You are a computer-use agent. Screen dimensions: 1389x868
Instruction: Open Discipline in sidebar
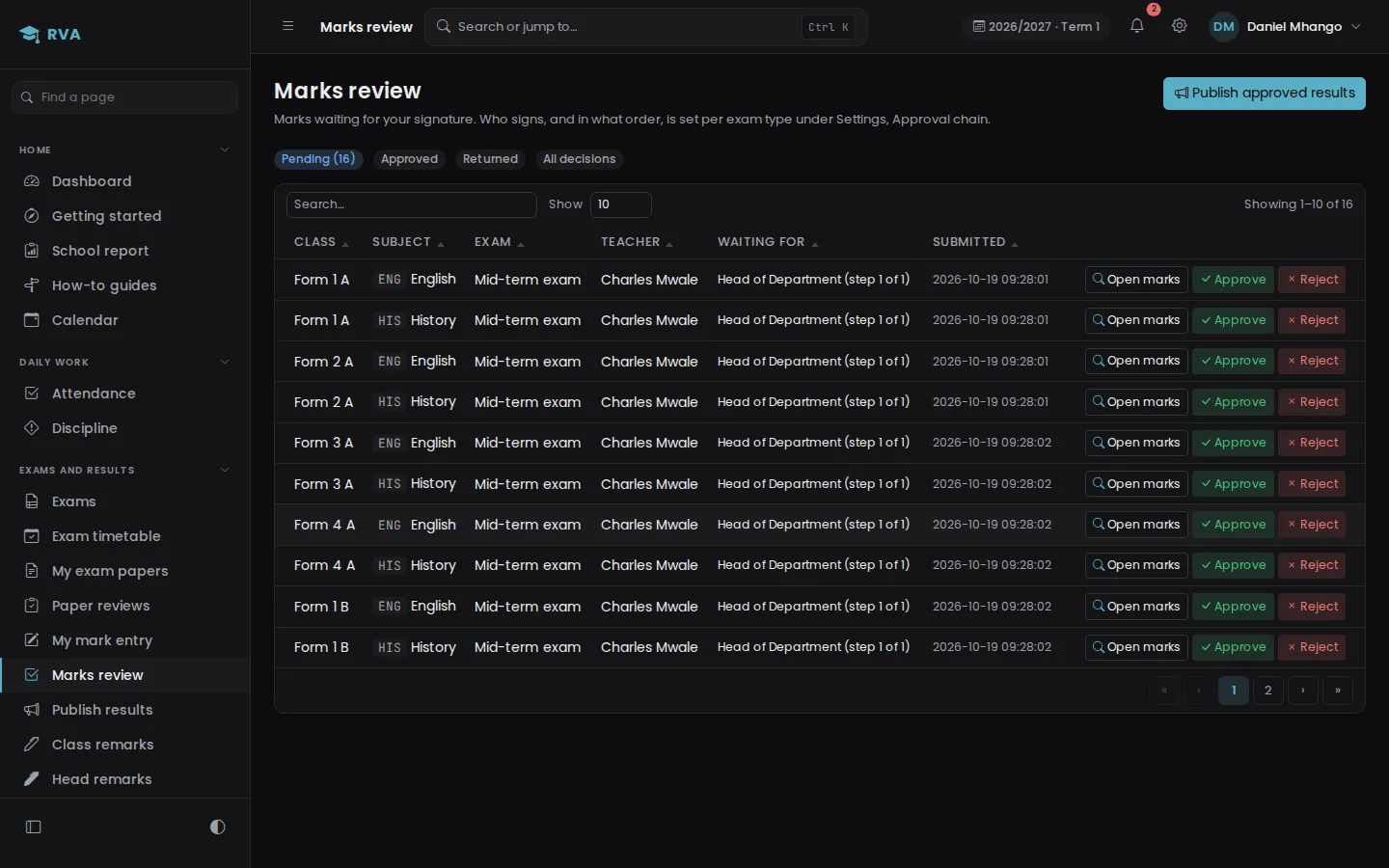pyautogui.click(x=125, y=428)
